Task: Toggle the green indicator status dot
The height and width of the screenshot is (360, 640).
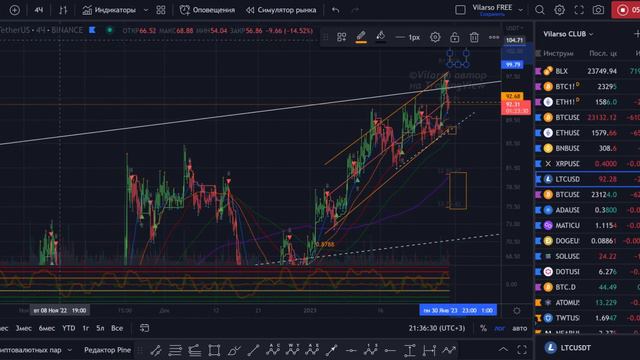Action: (x=109, y=30)
